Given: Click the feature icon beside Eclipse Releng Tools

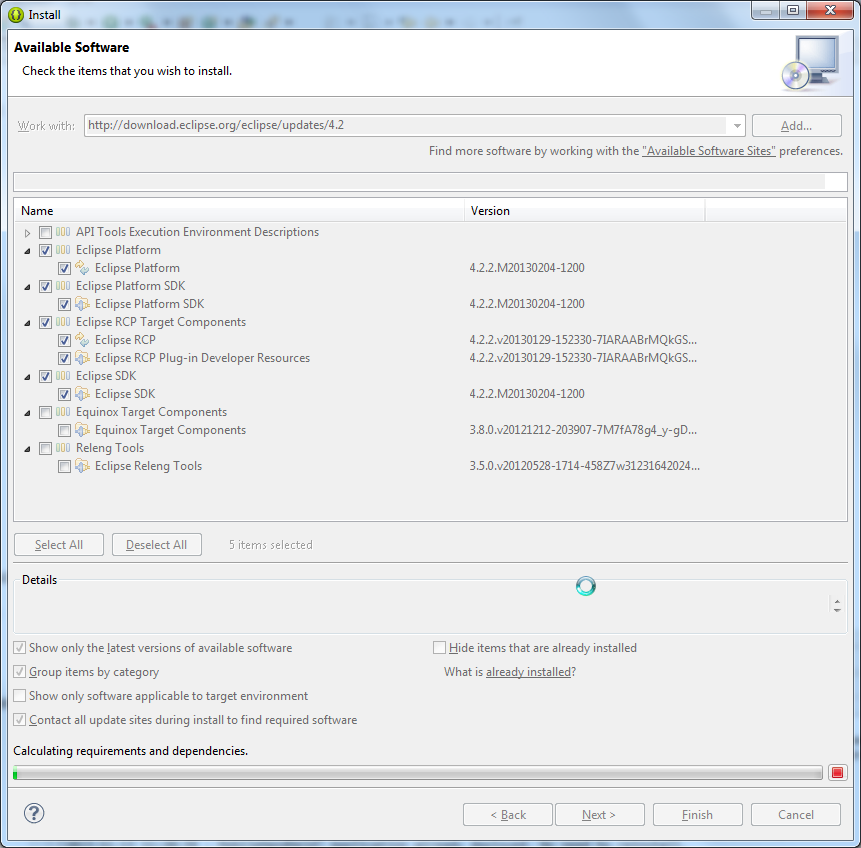Looking at the screenshot, I should 82,466.
